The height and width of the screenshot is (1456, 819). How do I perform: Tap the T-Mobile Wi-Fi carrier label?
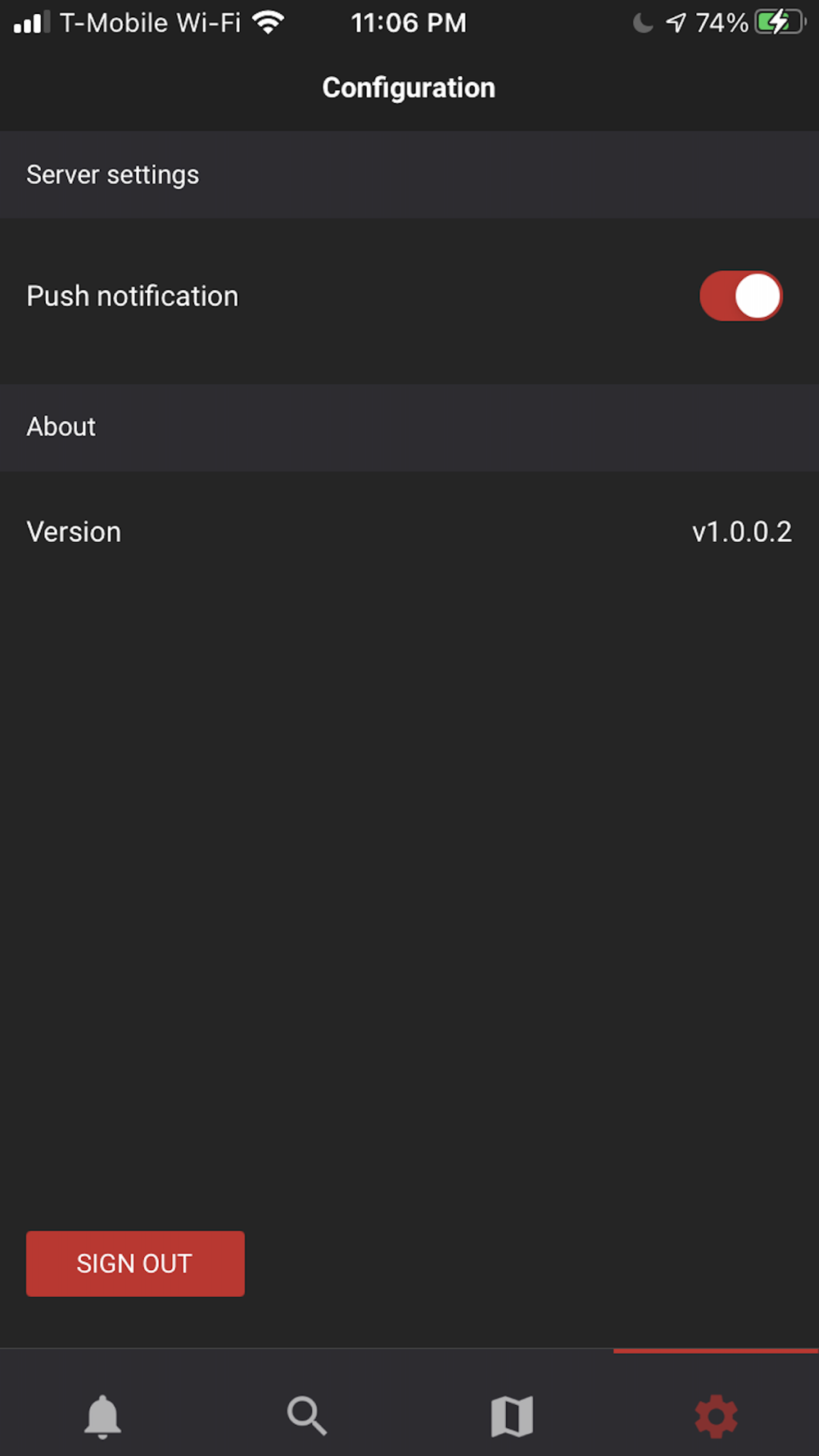click(151, 23)
